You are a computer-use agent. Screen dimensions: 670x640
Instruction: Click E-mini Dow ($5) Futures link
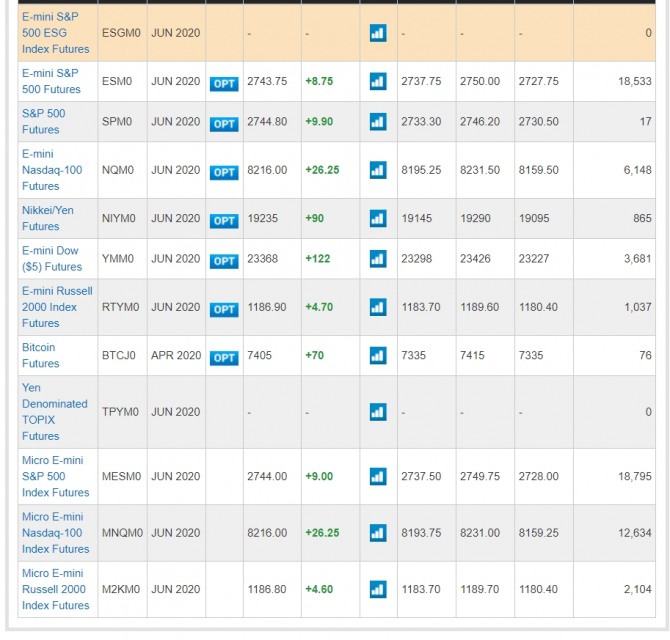point(52,259)
